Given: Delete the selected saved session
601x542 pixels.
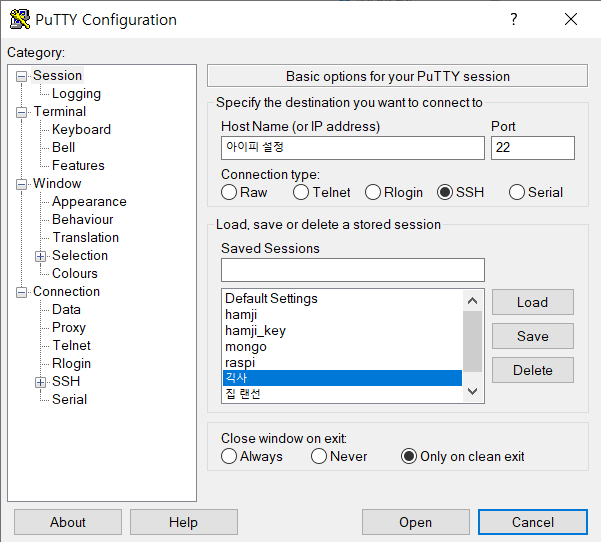Looking at the screenshot, I should coord(533,370).
